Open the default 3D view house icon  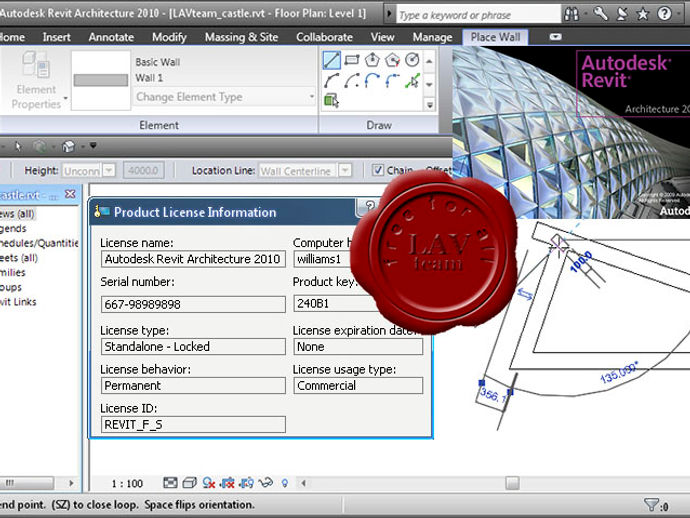(x=68, y=146)
